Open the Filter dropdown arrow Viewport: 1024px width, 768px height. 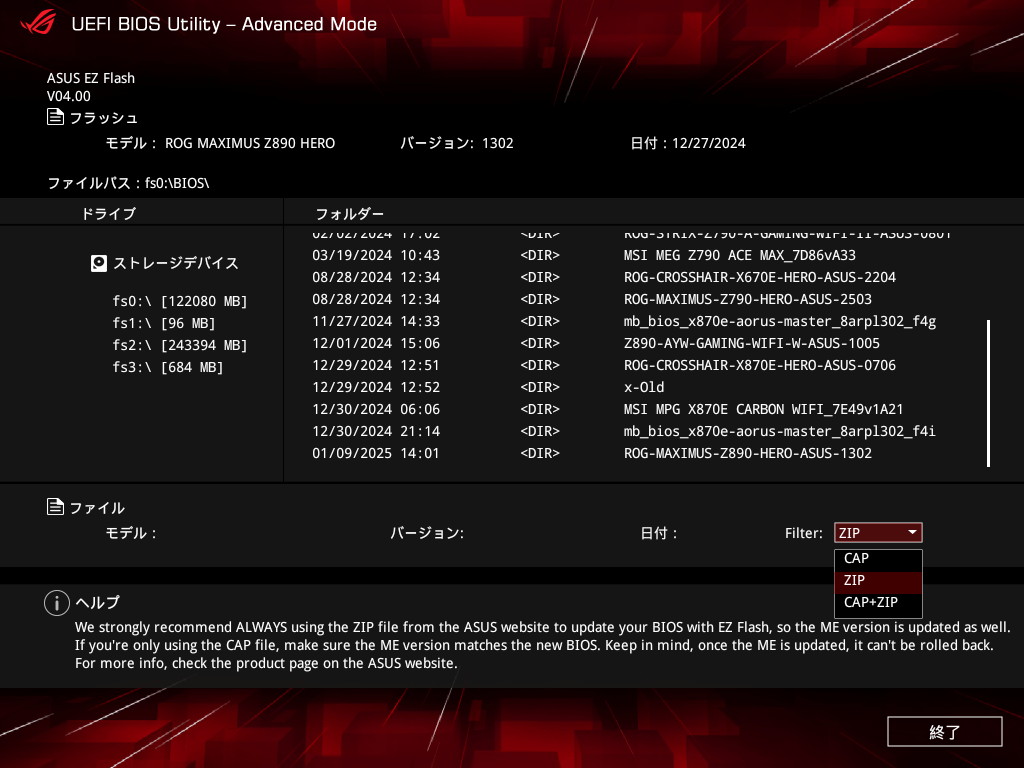911,533
